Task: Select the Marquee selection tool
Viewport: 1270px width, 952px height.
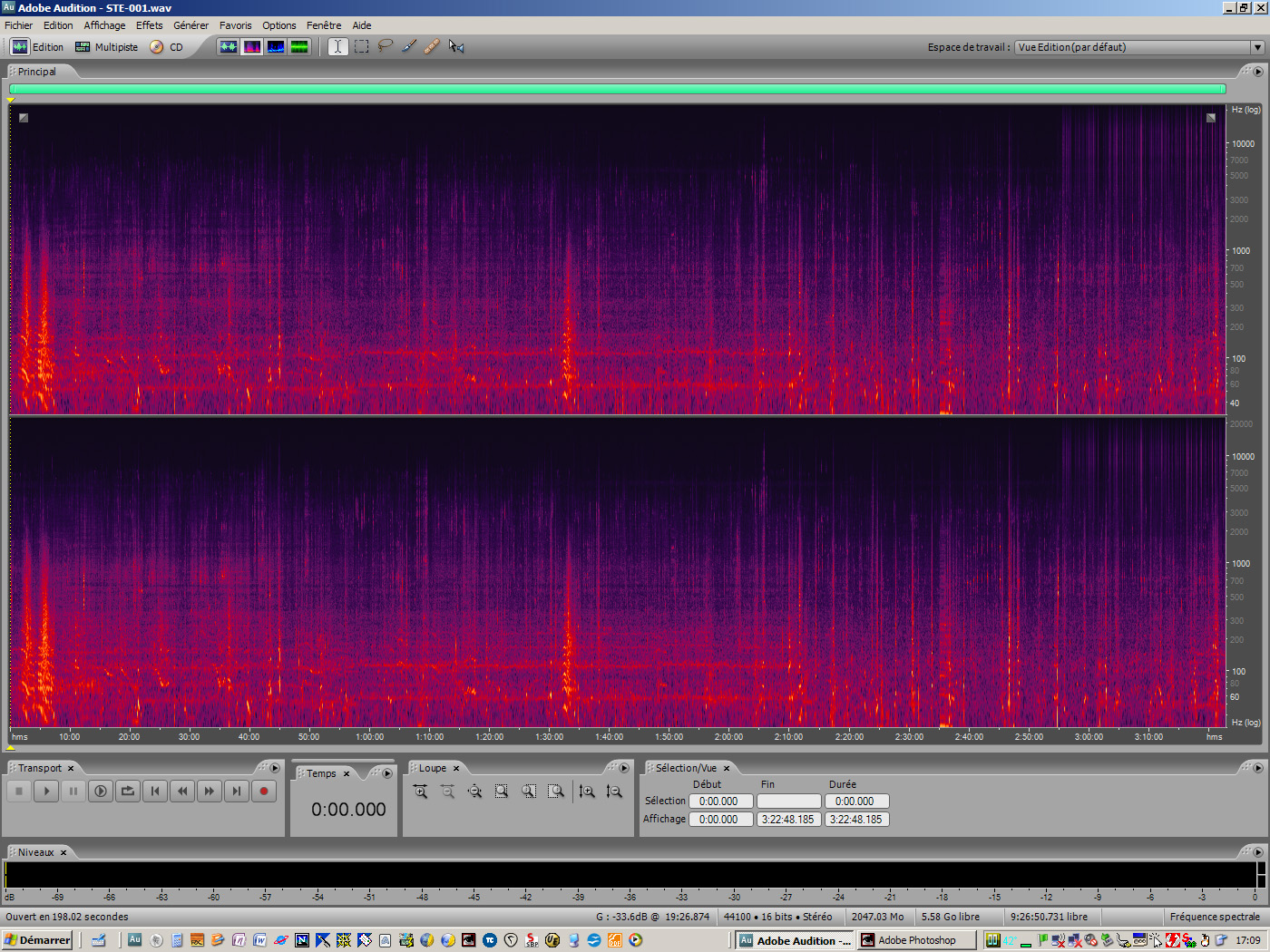Action: pyautogui.click(x=361, y=46)
